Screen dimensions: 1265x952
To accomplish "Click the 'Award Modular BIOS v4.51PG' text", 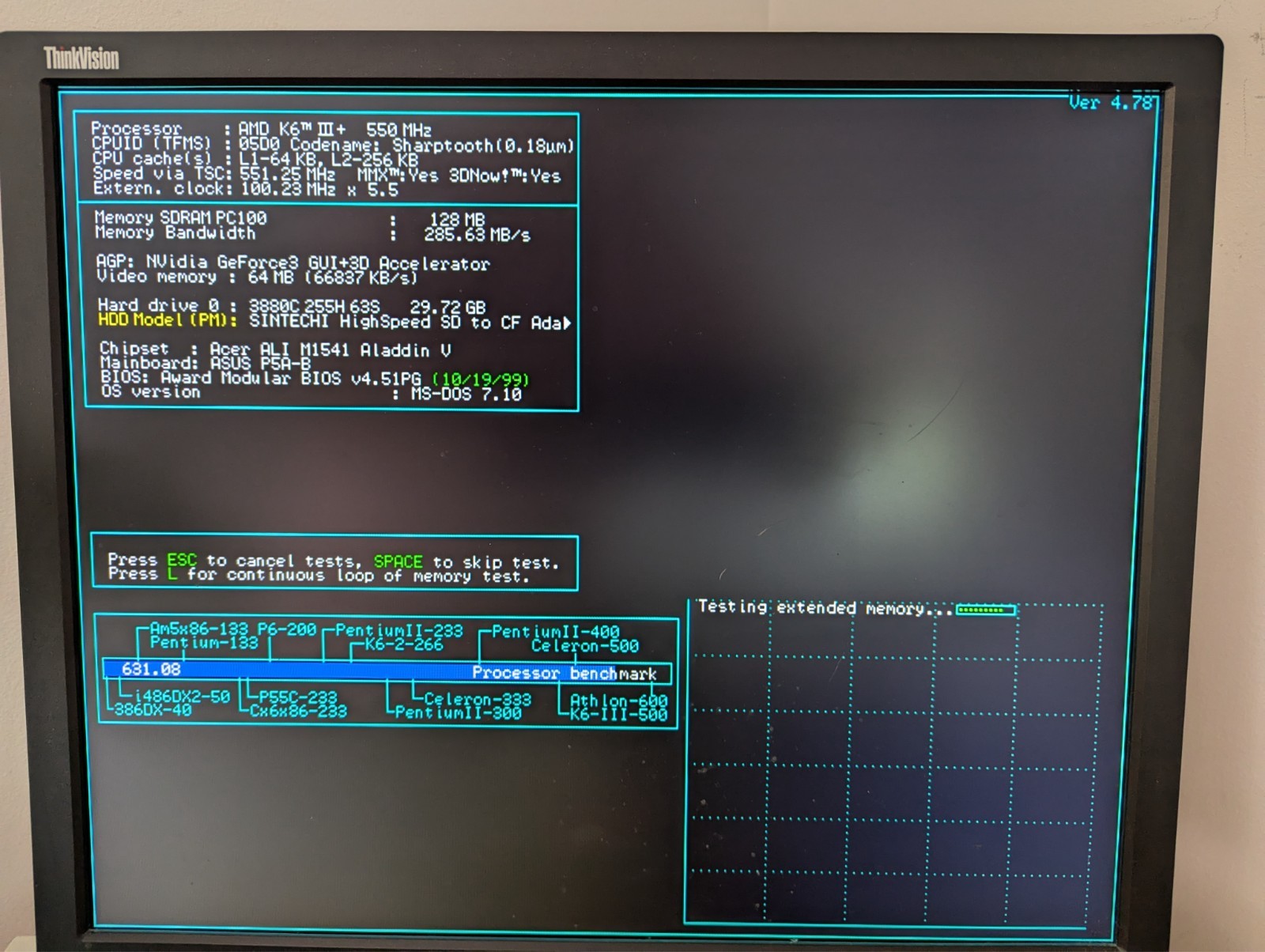I will [291, 378].
